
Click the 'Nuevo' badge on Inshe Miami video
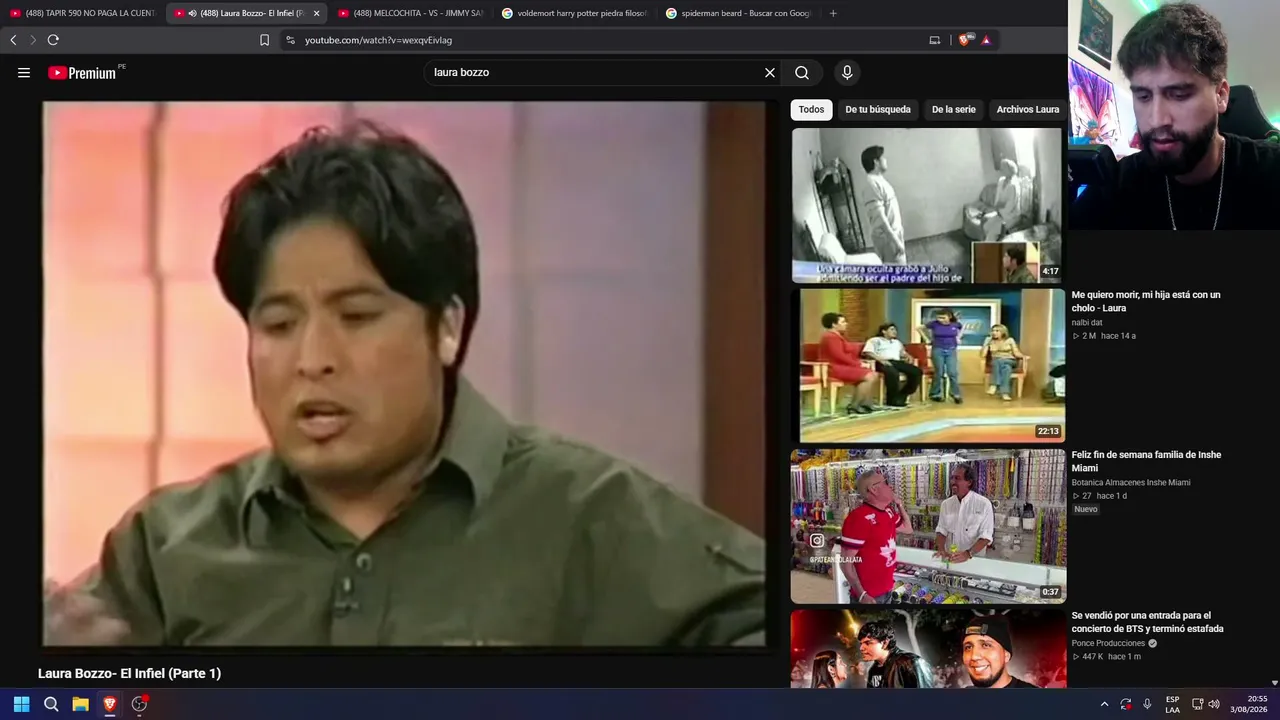pyautogui.click(x=1086, y=509)
